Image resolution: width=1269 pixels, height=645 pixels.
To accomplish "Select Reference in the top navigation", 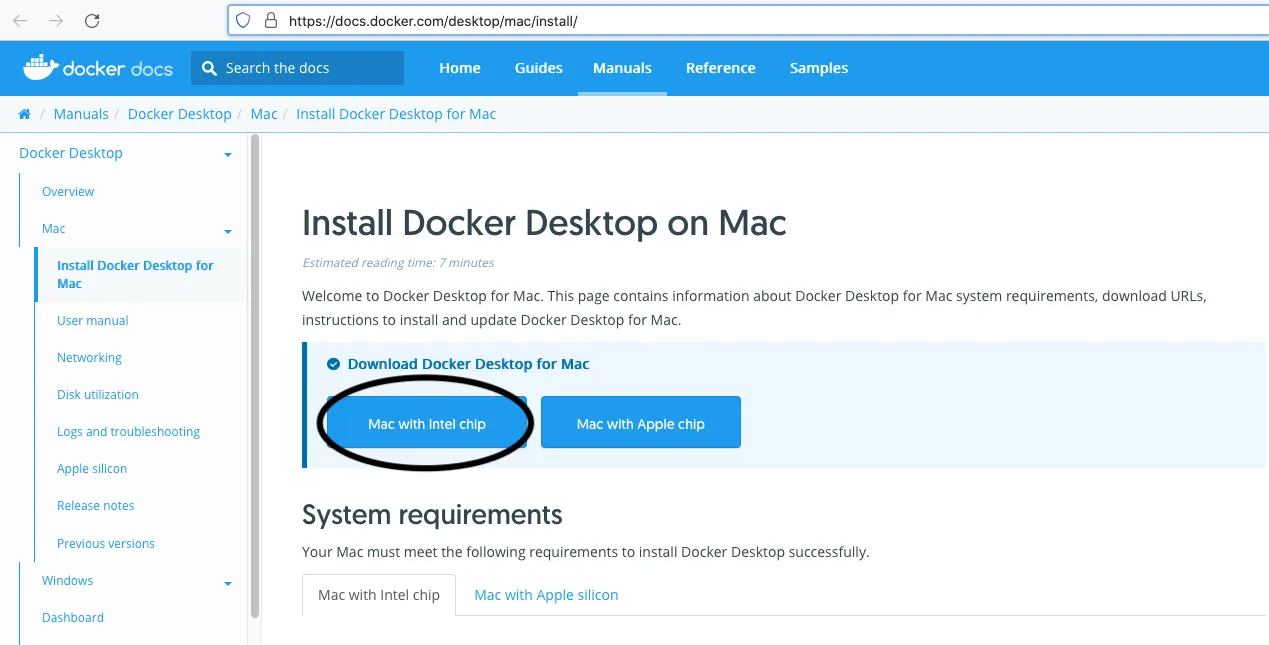I will pos(720,67).
